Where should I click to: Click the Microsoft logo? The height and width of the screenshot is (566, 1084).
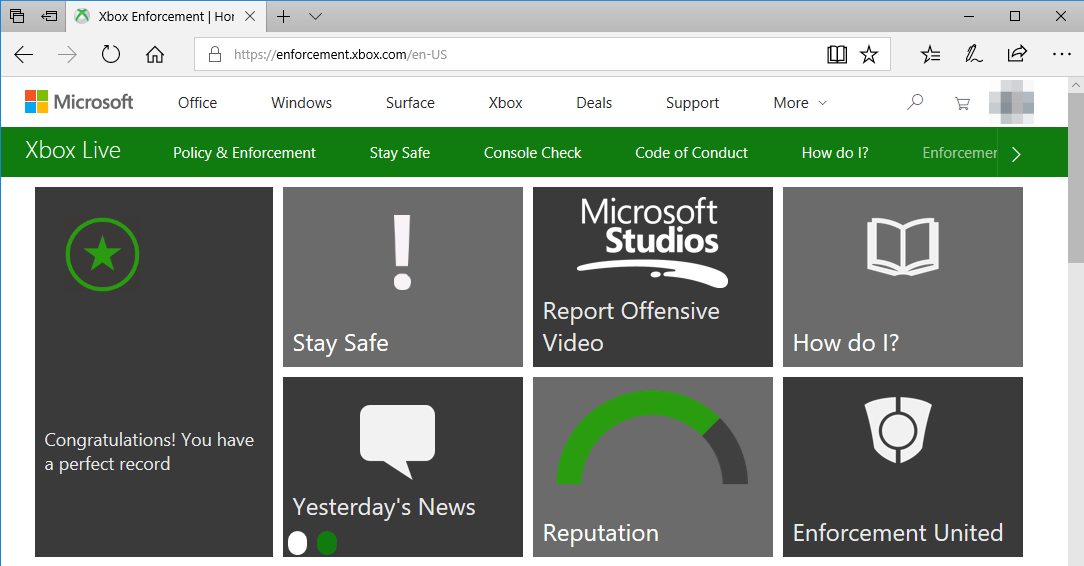click(80, 102)
